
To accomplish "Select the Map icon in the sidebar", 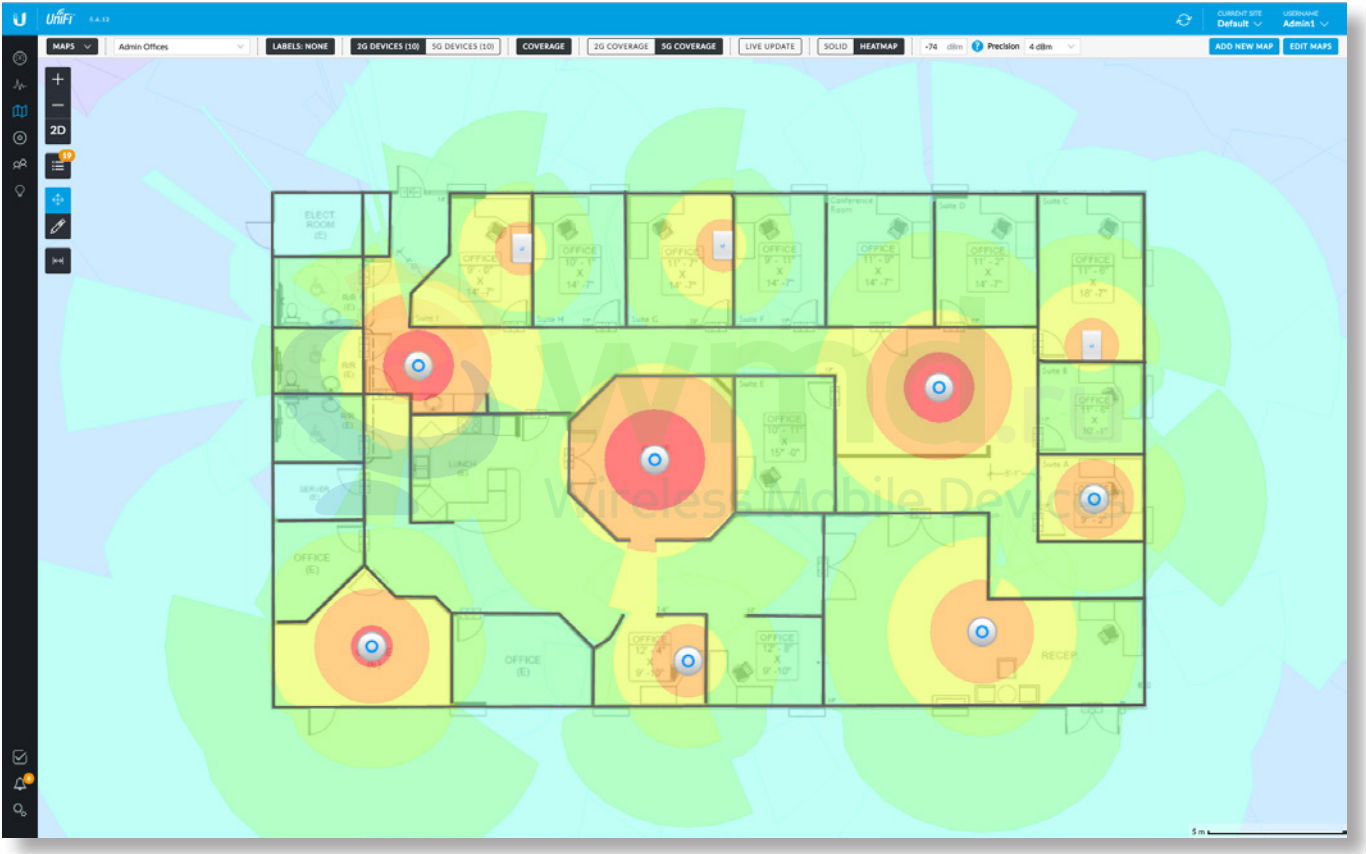I will 19,111.
